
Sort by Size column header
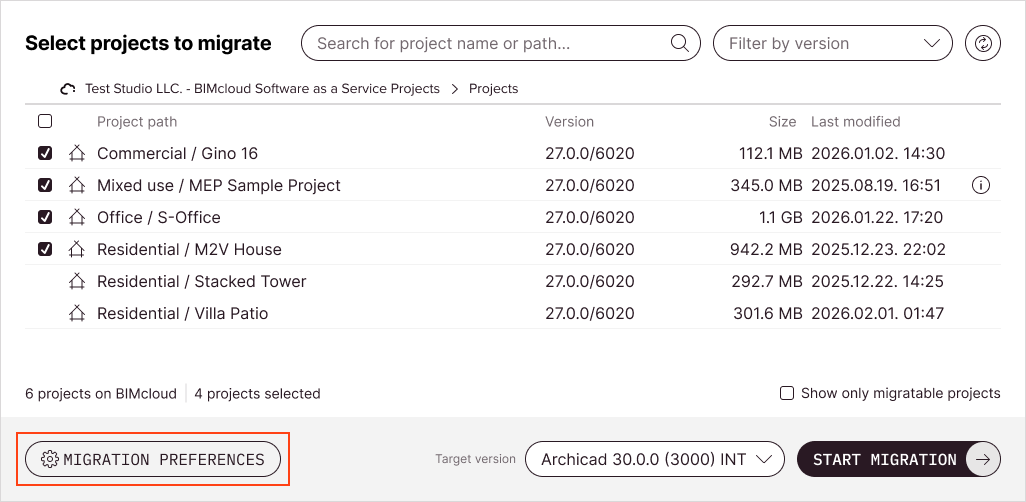783,122
